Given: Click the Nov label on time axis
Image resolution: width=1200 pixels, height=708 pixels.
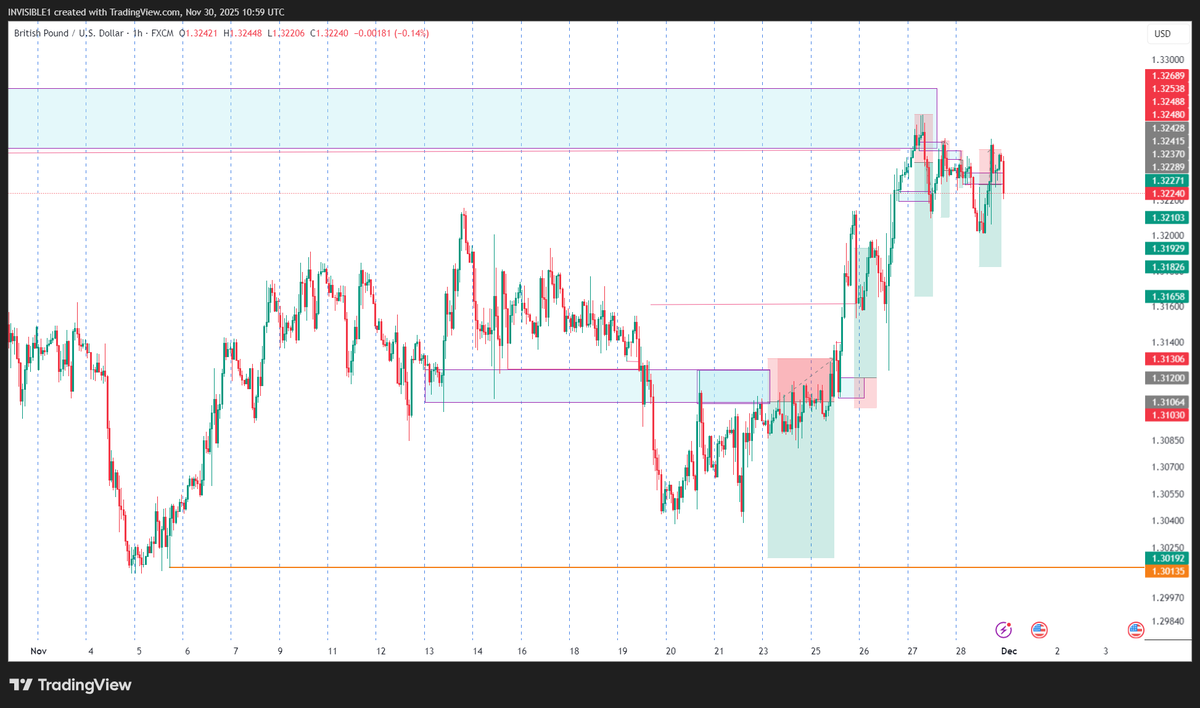Looking at the screenshot, I should [39, 651].
